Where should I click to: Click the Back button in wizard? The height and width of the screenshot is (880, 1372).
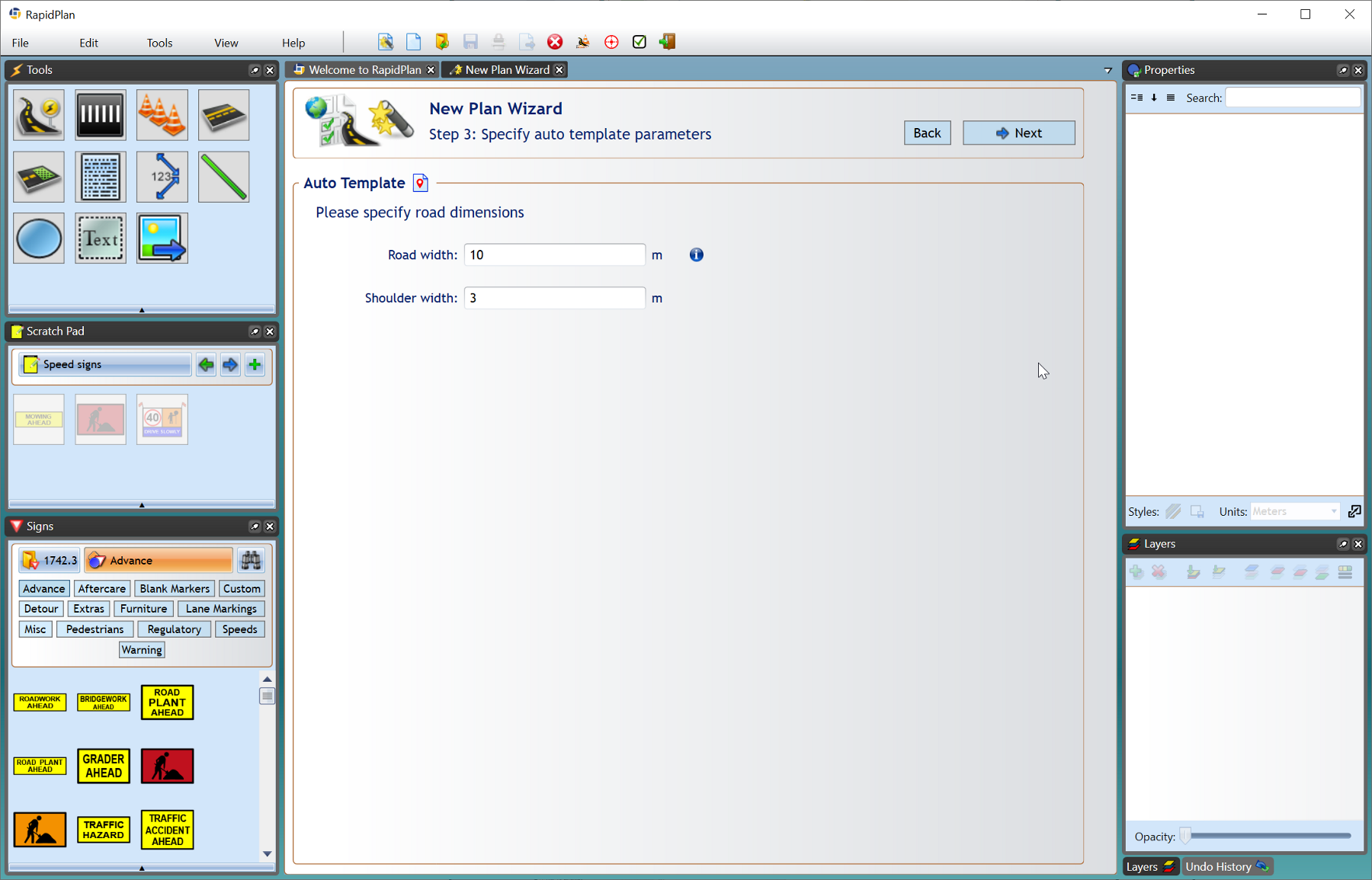(x=928, y=133)
